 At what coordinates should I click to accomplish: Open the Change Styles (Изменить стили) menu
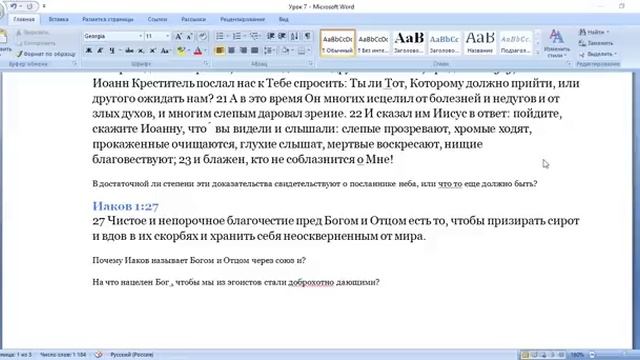557,44
